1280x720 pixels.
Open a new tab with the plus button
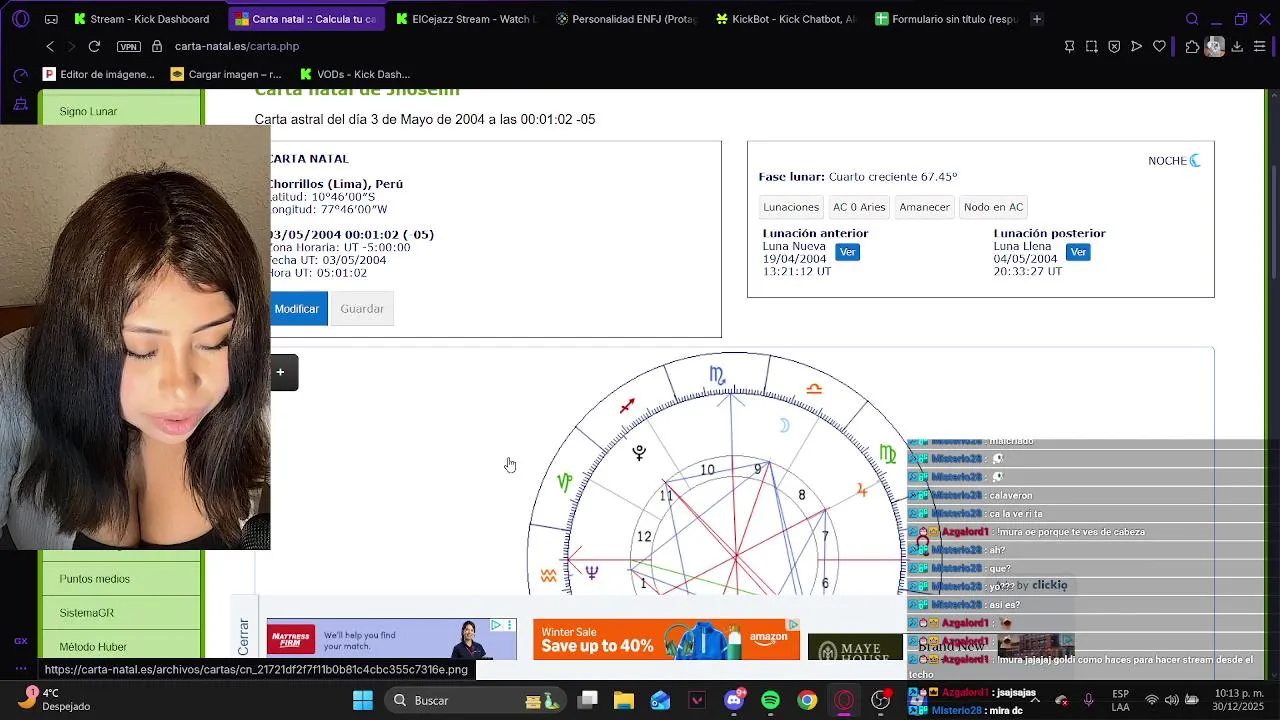1037,19
